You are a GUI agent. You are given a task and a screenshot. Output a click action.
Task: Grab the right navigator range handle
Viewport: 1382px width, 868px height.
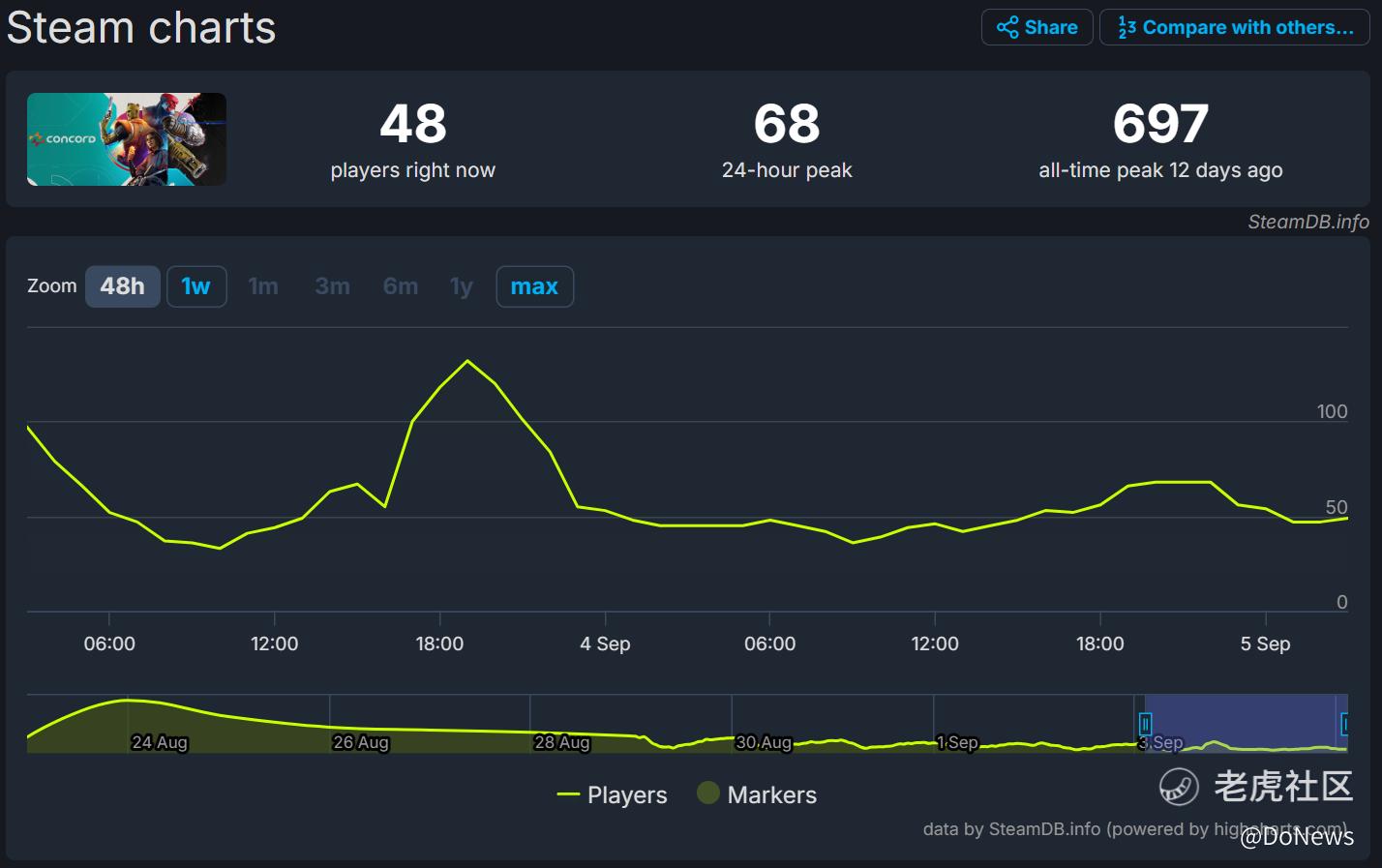[1345, 724]
